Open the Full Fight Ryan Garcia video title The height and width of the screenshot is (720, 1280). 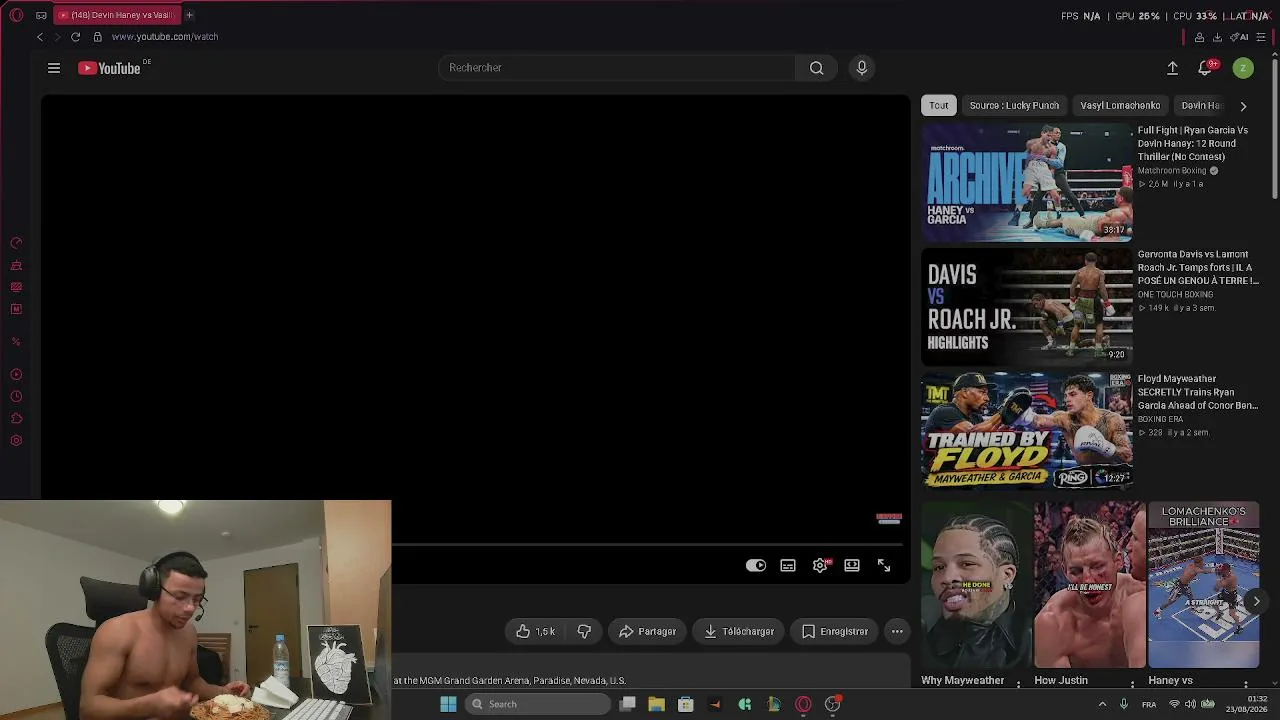(1193, 143)
